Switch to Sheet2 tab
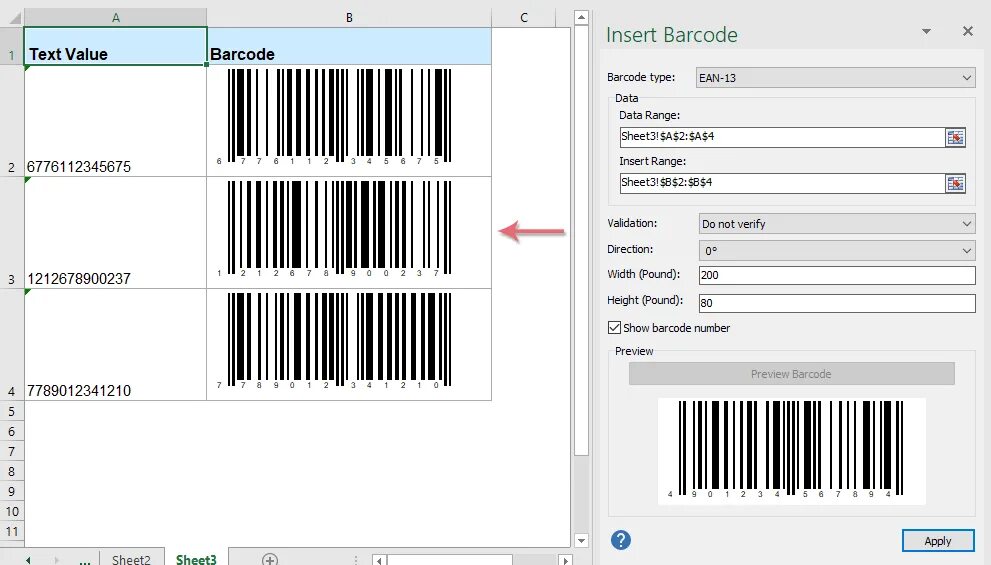991x565 pixels. 131,559
